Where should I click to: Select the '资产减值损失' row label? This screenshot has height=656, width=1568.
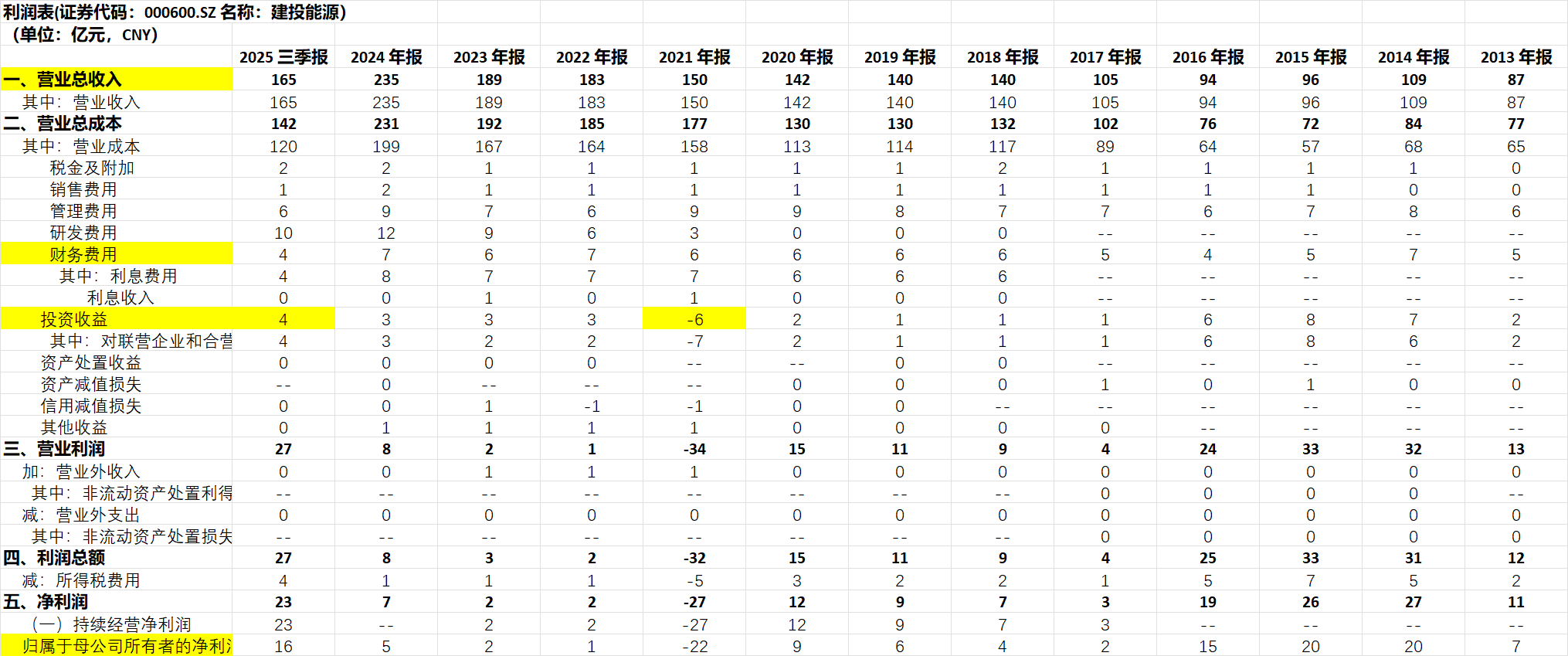click(x=91, y=384)
